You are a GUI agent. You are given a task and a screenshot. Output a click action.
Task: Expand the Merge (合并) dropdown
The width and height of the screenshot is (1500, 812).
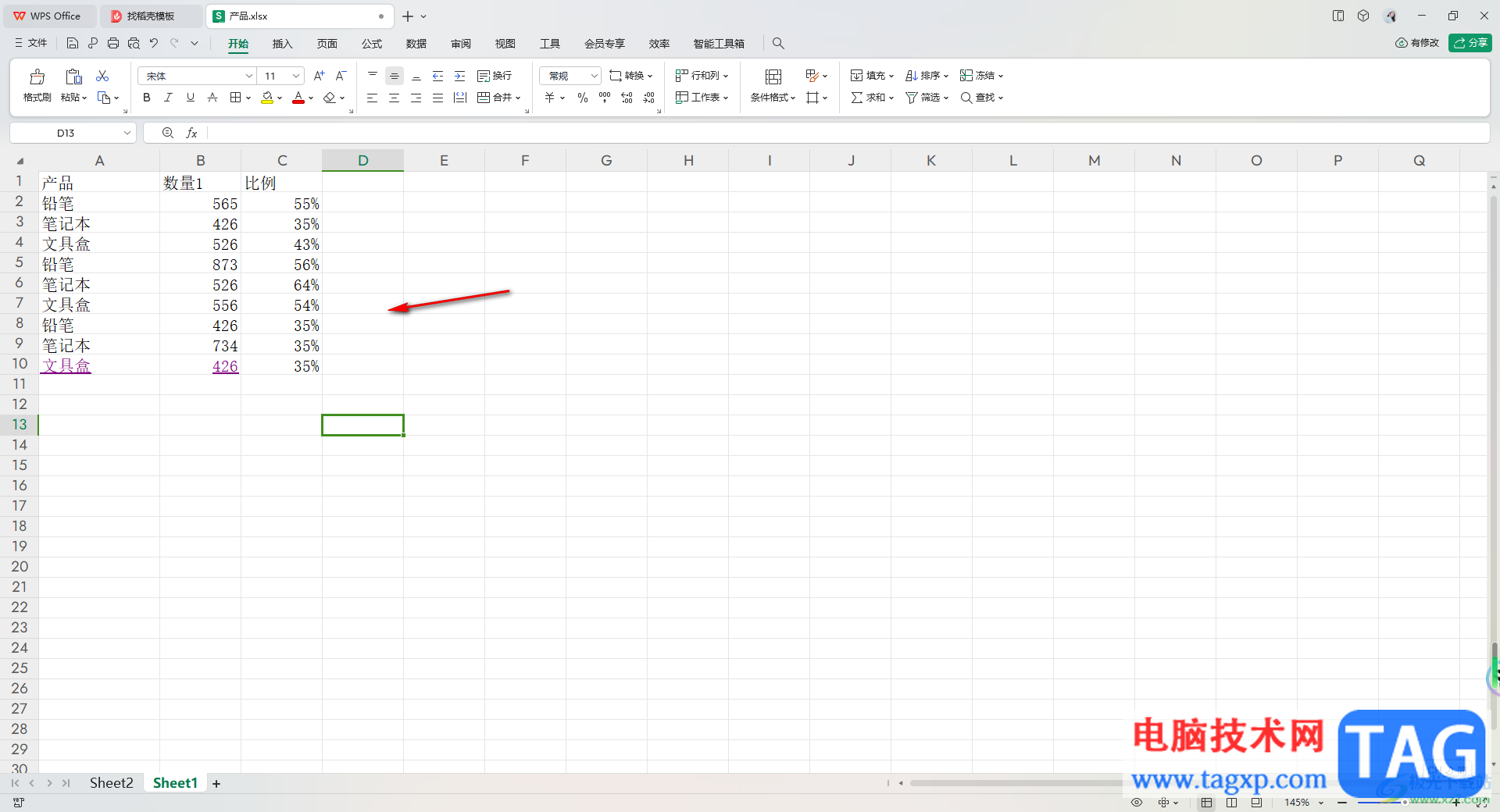[x=518, y=98]
